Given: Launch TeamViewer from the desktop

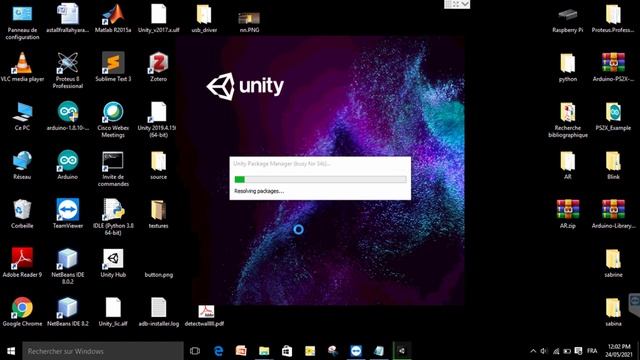Looking at the screenshot, I should [x=68, y=214].
